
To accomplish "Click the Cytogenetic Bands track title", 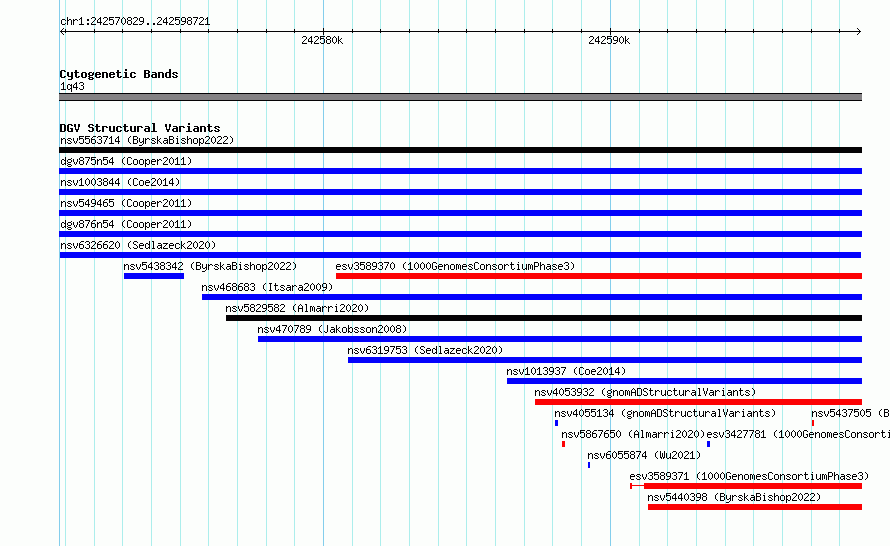I will pyautogui.click(x=119, y=74).
